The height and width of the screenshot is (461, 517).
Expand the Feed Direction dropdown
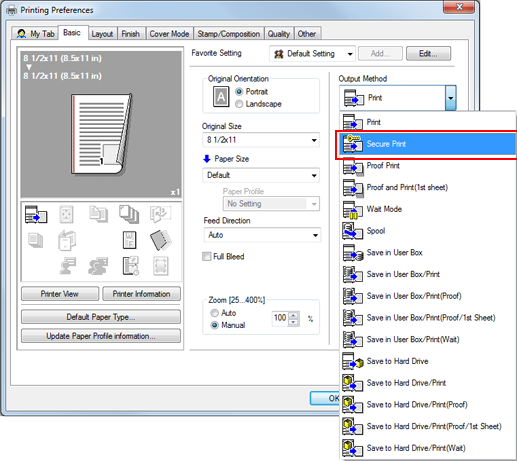pos(262,235)
